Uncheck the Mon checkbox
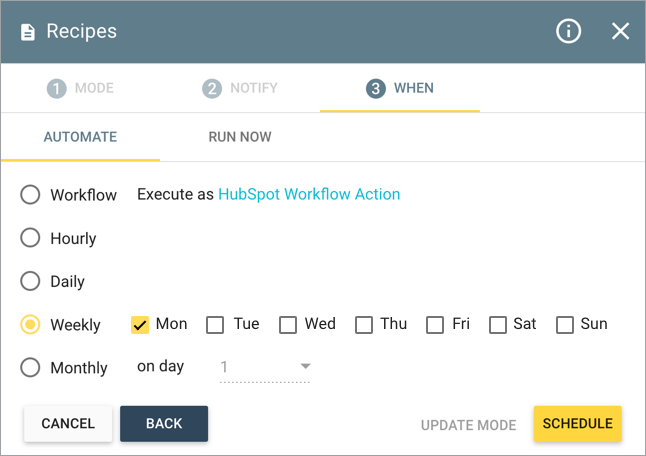This screenshot has height=456, width=646. click(140, 325)
